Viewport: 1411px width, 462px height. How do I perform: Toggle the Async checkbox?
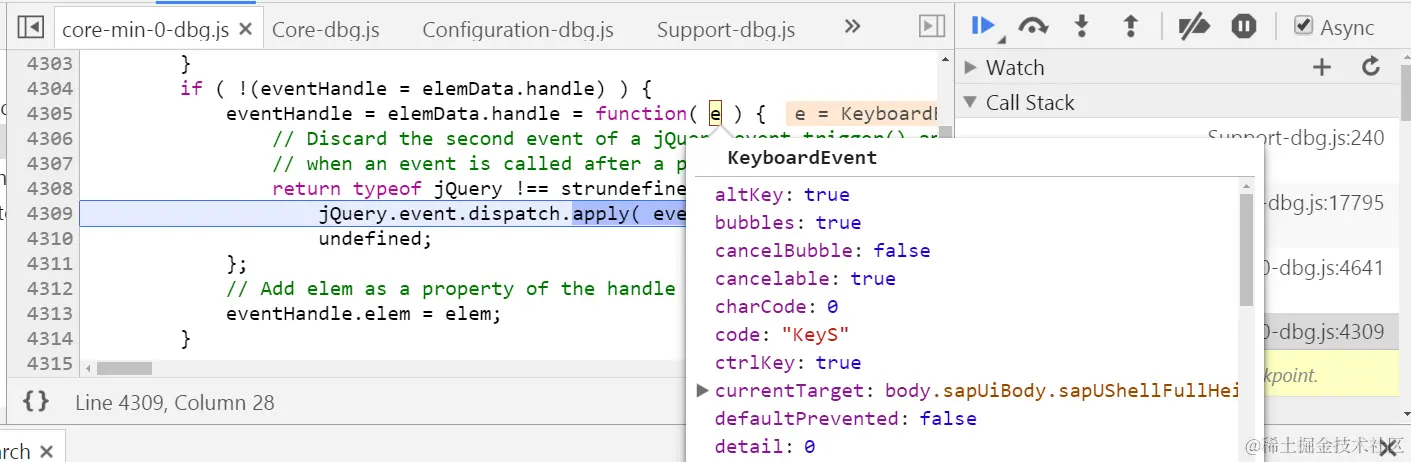pyautogui.click(x=1303, y=26)
